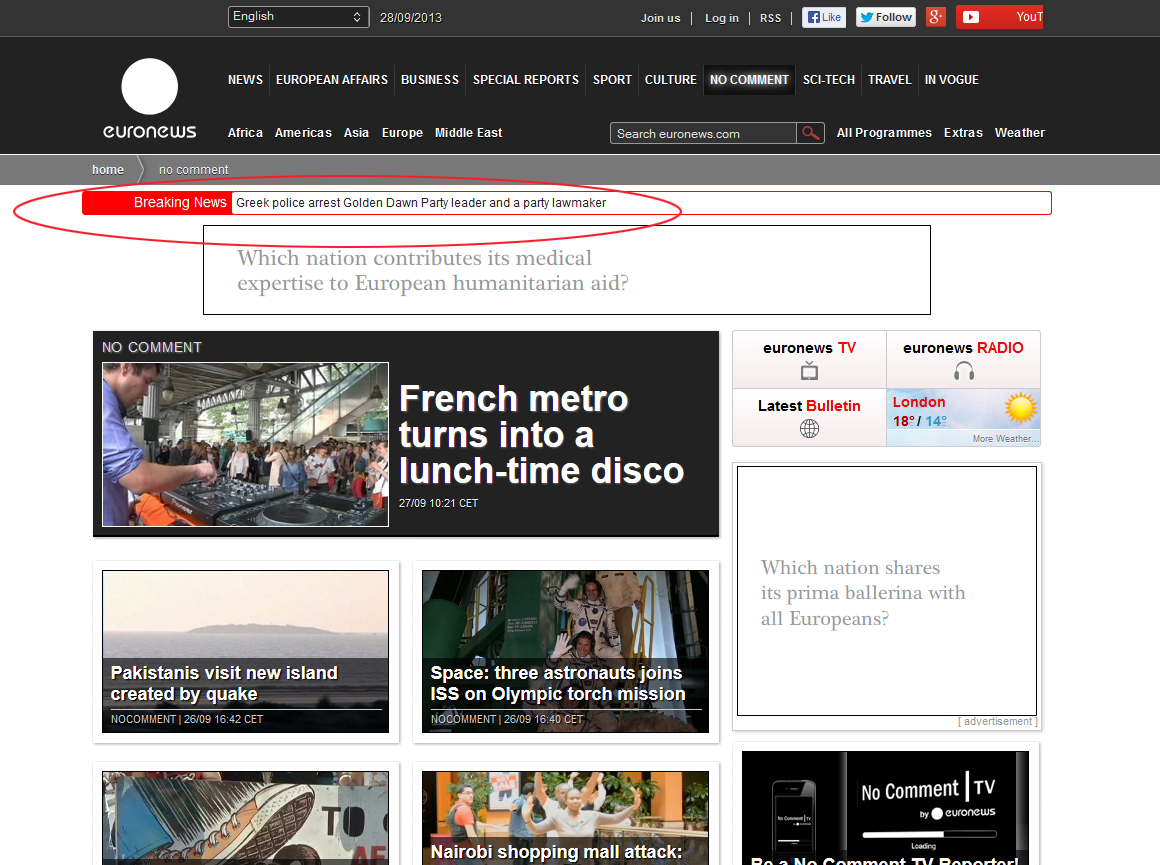
Task: Open the All Programmes menu
Action: tap(884, 133)
